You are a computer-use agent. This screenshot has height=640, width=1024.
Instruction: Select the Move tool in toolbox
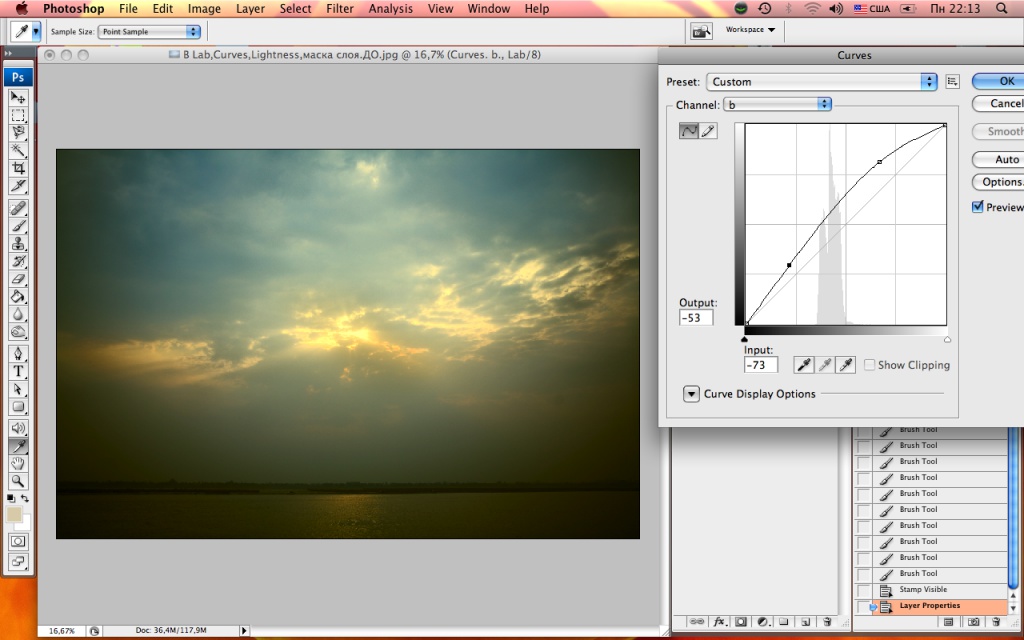tap(18, 97)
